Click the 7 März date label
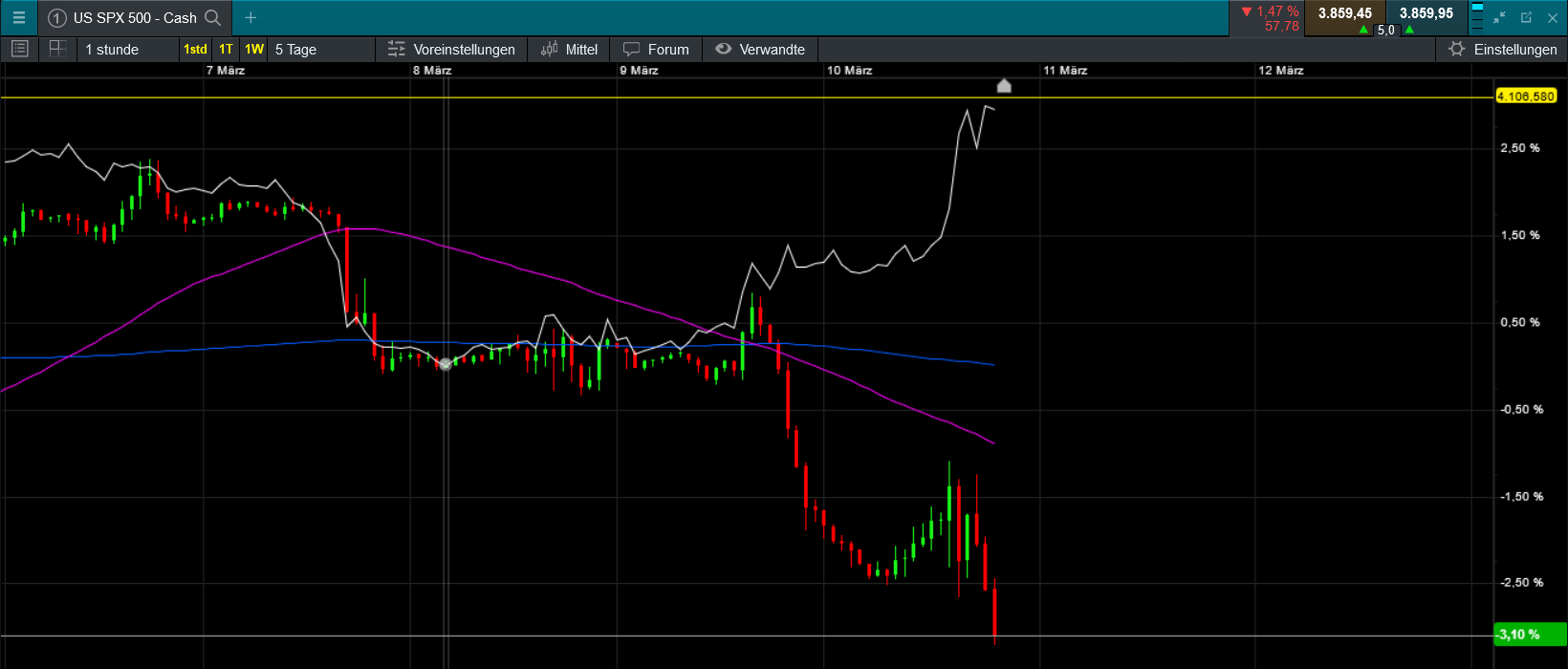Screen dimensions: 1568x669 pyautogui.click(x=226, y=70)
